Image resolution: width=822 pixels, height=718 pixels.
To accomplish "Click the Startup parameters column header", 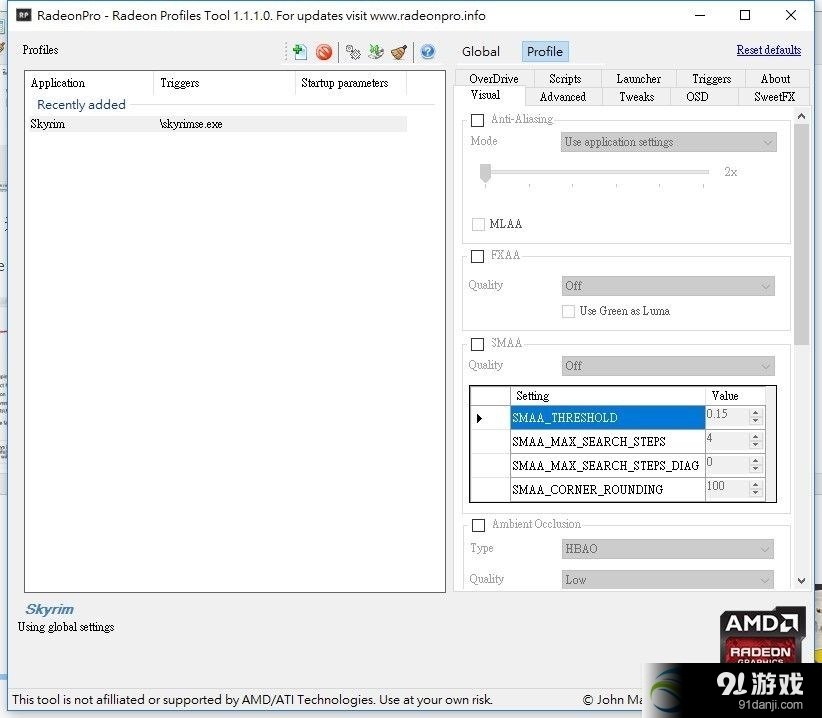I will (x=351, y=83).
